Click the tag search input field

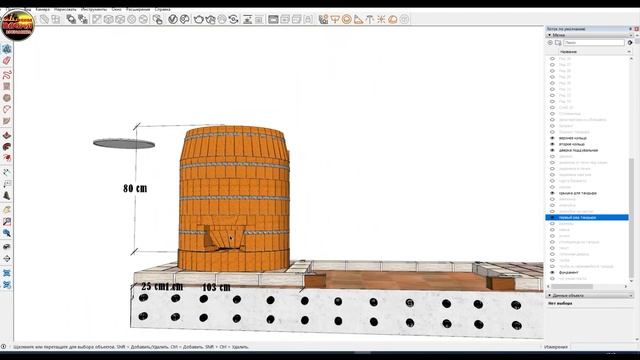pyautogui.click(x=594, y=42)
